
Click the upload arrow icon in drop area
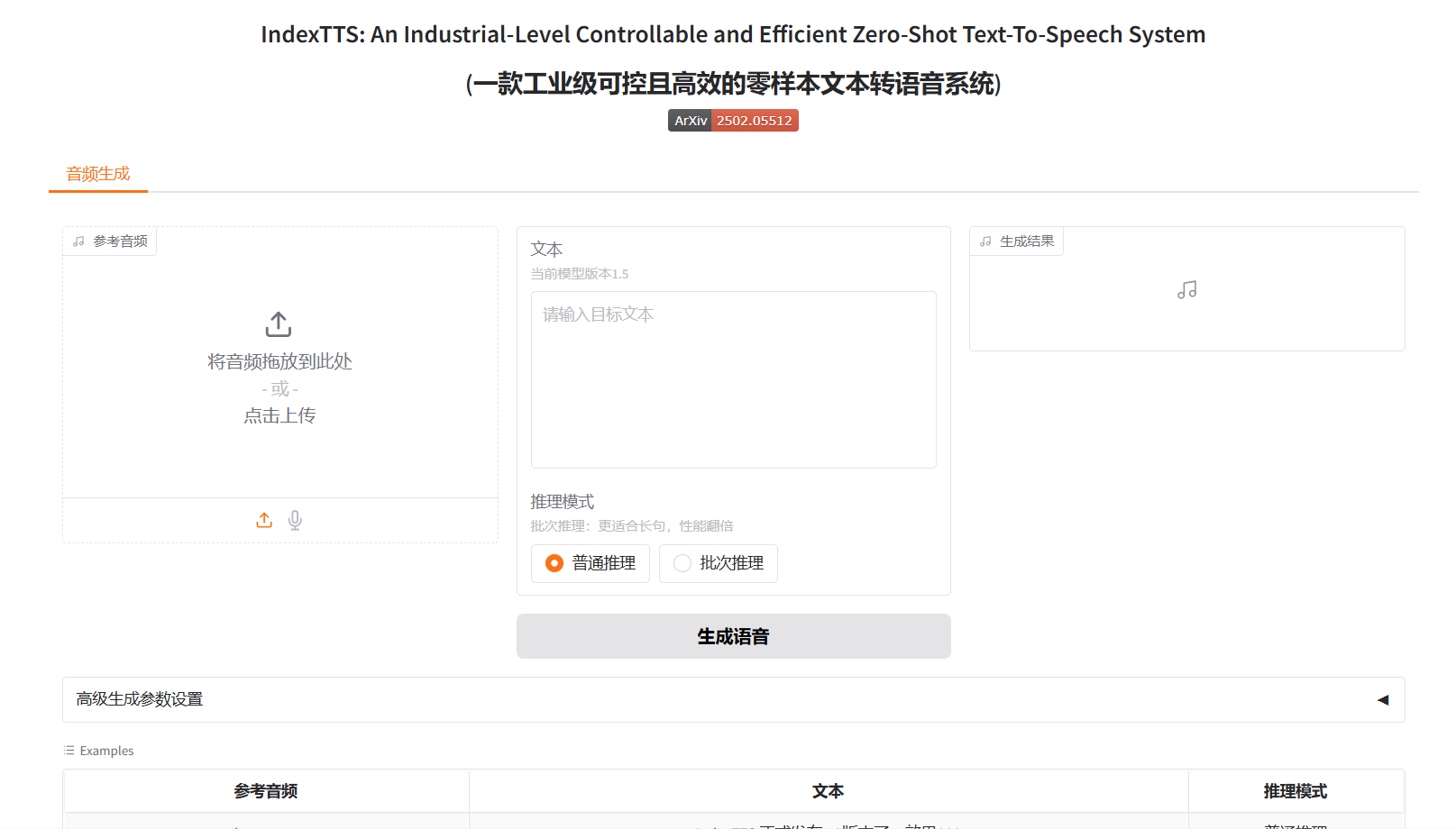click(279, 323)
